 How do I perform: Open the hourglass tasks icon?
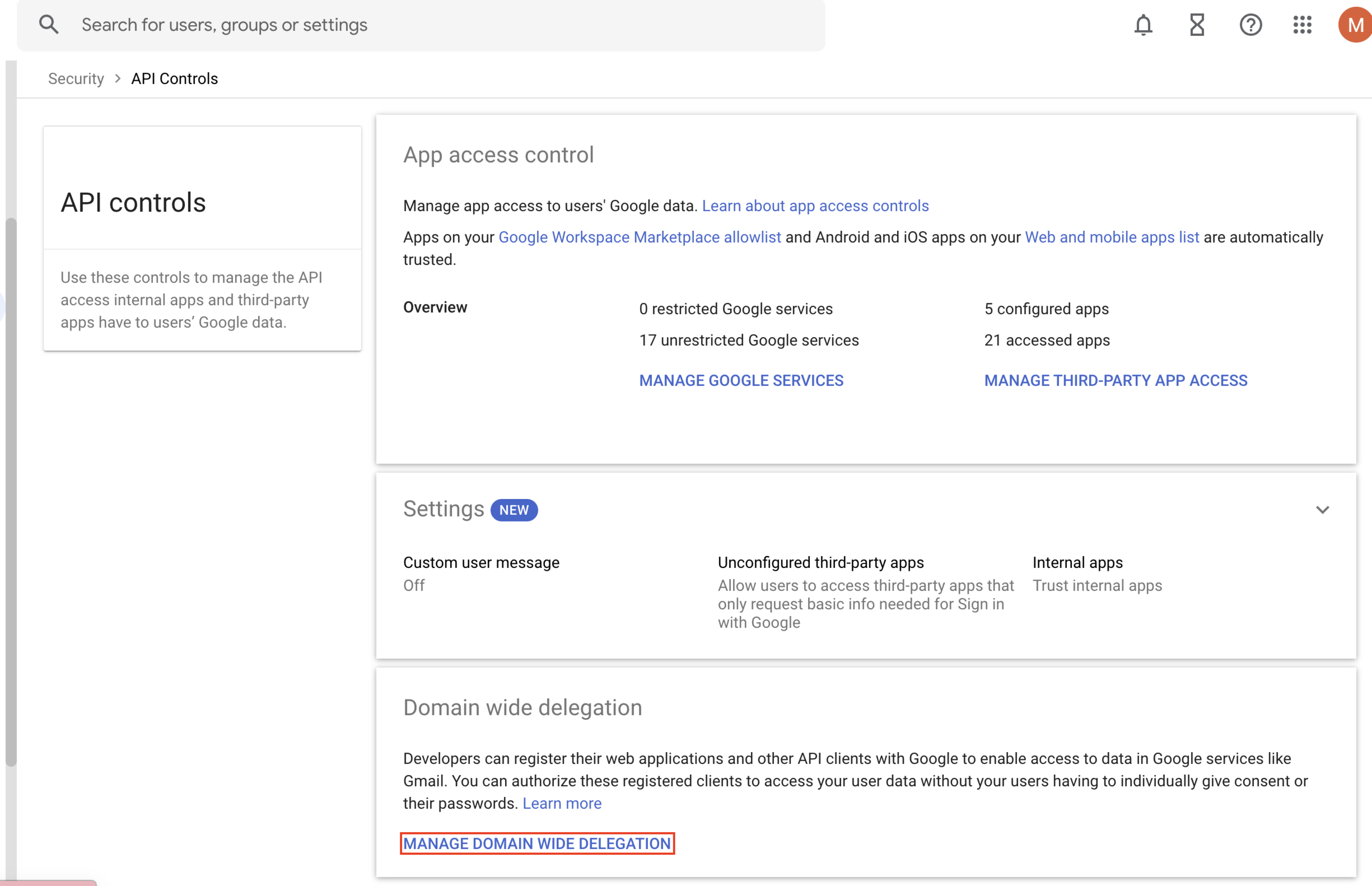(1196, 25)
